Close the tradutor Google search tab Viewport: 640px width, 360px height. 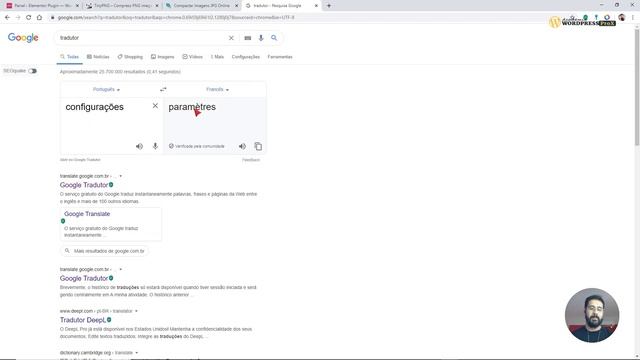pyautogui.click(x=316, y=6)
